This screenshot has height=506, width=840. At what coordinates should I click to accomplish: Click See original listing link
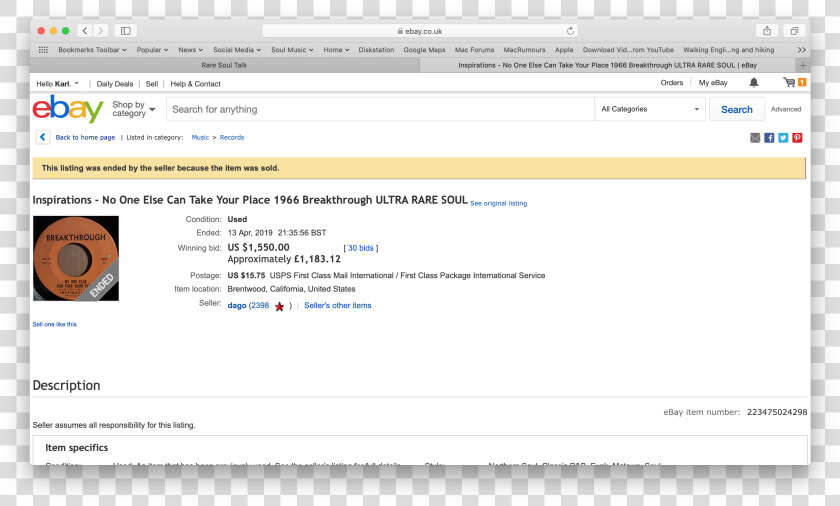click(499, 203)
